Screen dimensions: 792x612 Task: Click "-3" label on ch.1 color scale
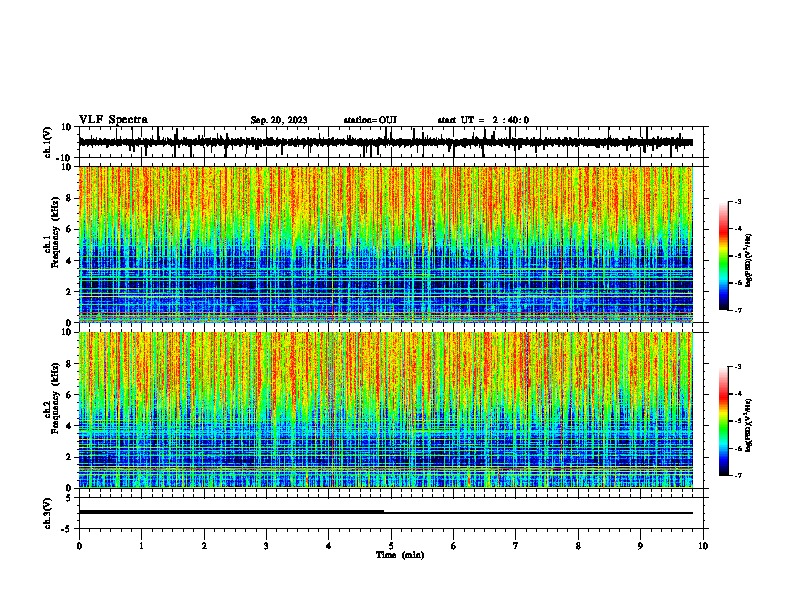point(738,201)
